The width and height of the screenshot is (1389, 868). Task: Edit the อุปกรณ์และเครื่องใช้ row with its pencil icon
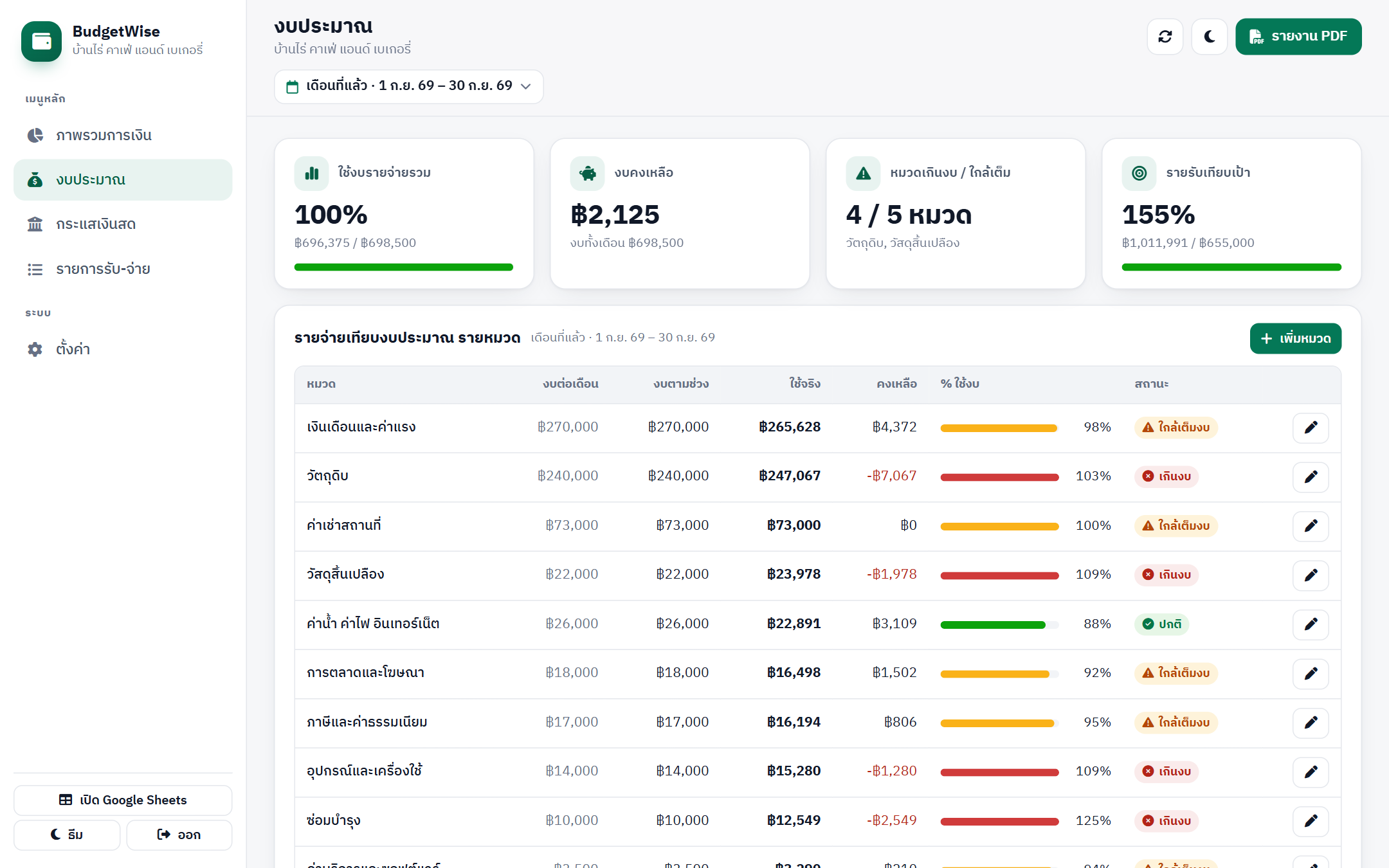(x=1311, y=772)
